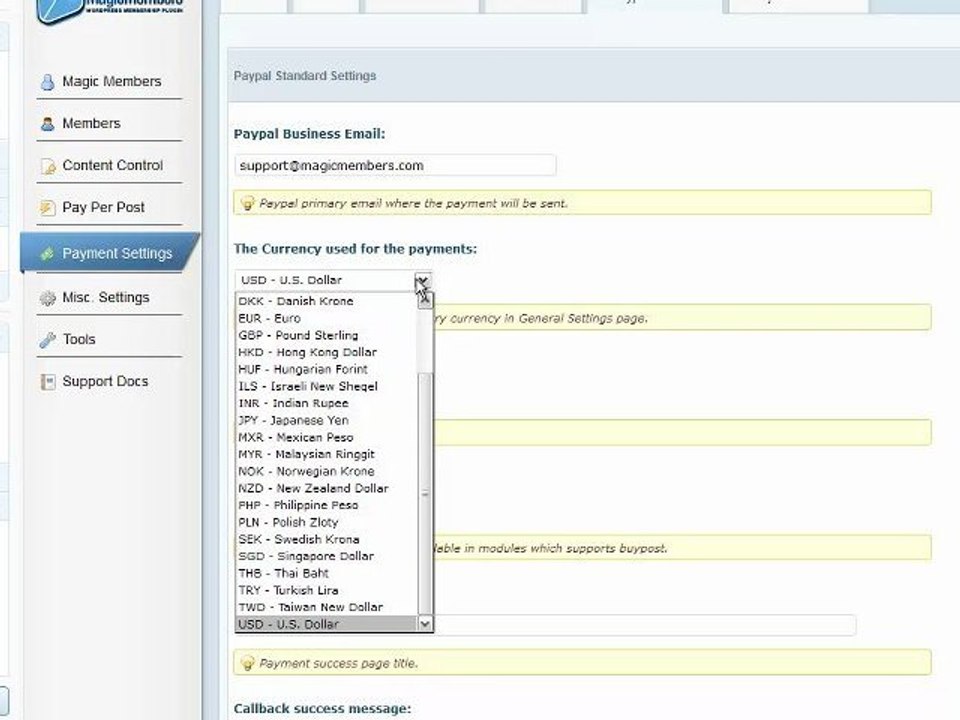Choose MXR - Mexican Peso

(326, 437)
